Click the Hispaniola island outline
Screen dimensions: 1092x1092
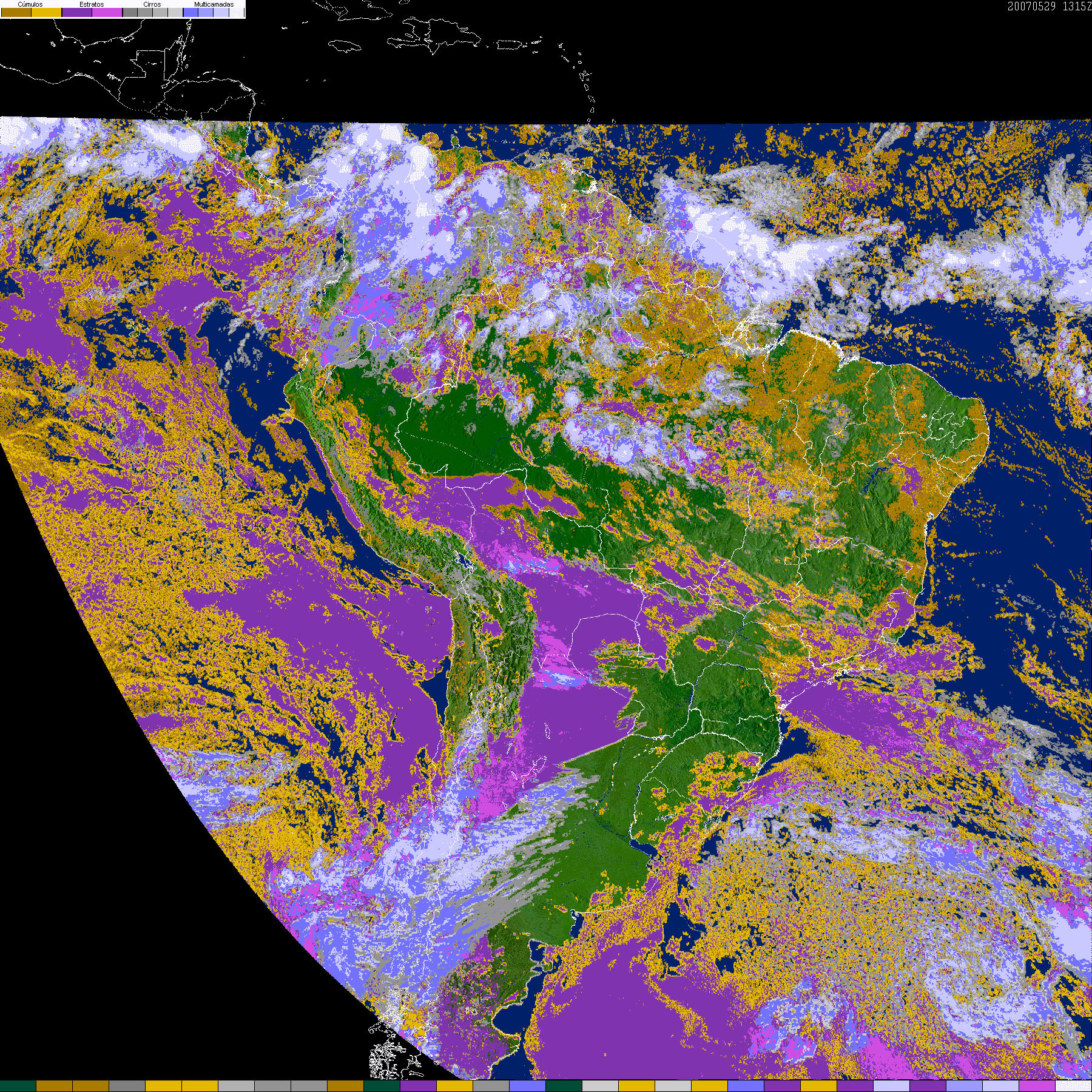(434, 33)
